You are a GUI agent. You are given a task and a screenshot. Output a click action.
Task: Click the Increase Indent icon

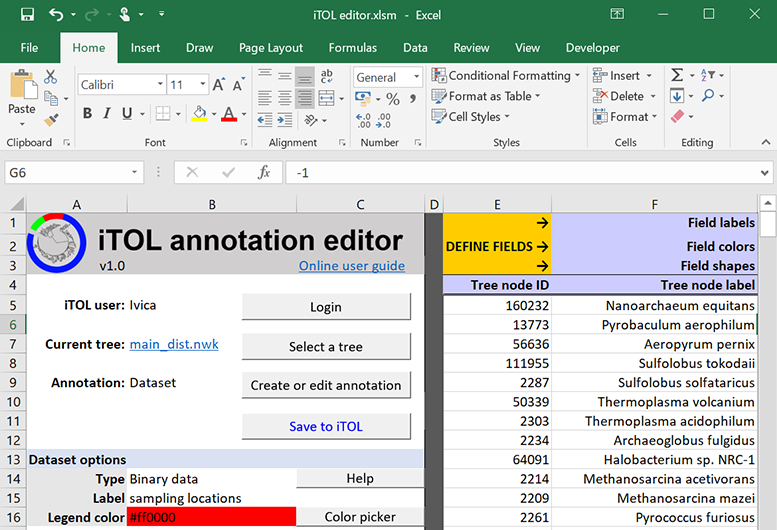coord(285,119)
